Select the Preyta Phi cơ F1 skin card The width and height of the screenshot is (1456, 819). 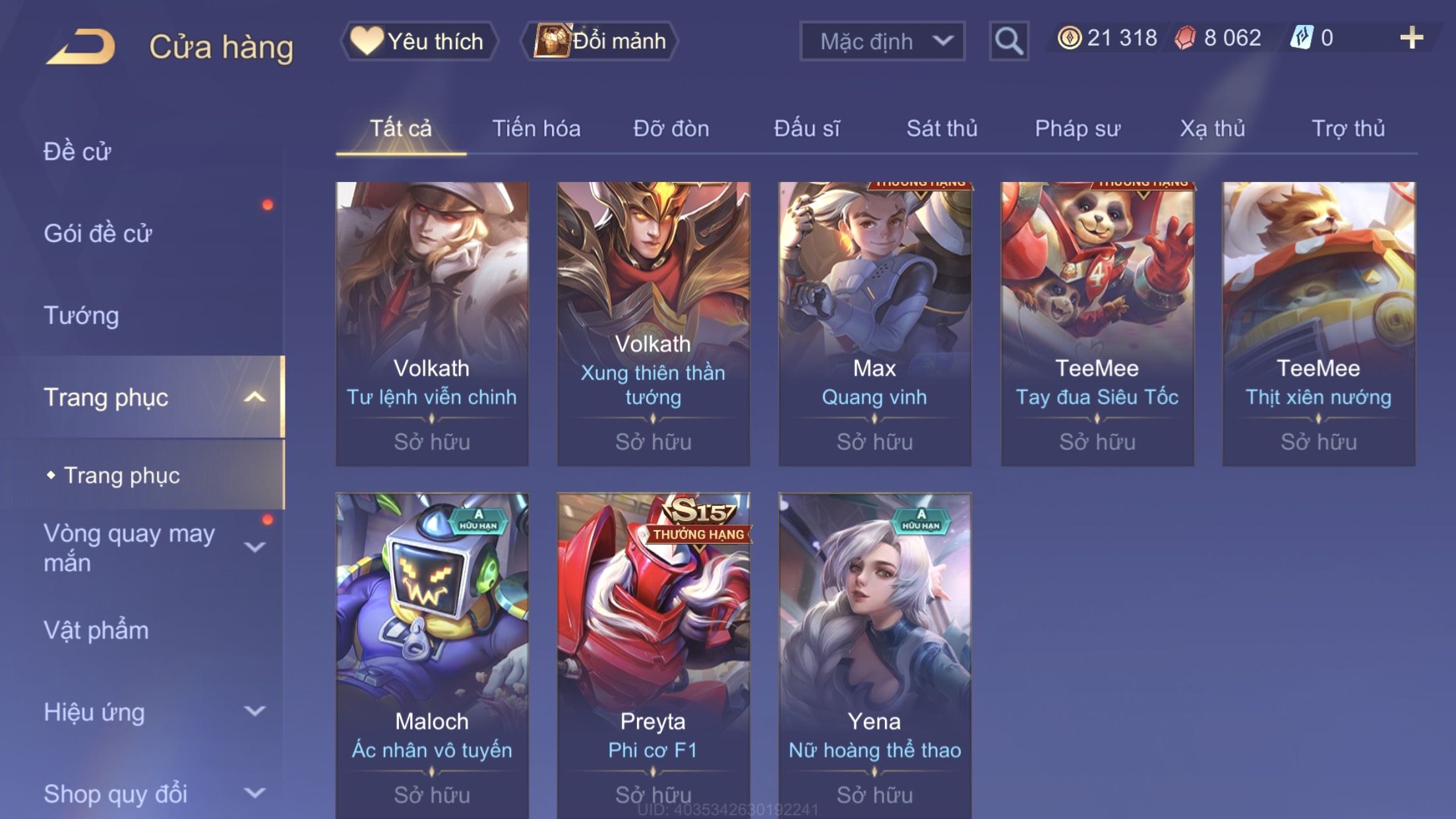click(x=653, y=655)
